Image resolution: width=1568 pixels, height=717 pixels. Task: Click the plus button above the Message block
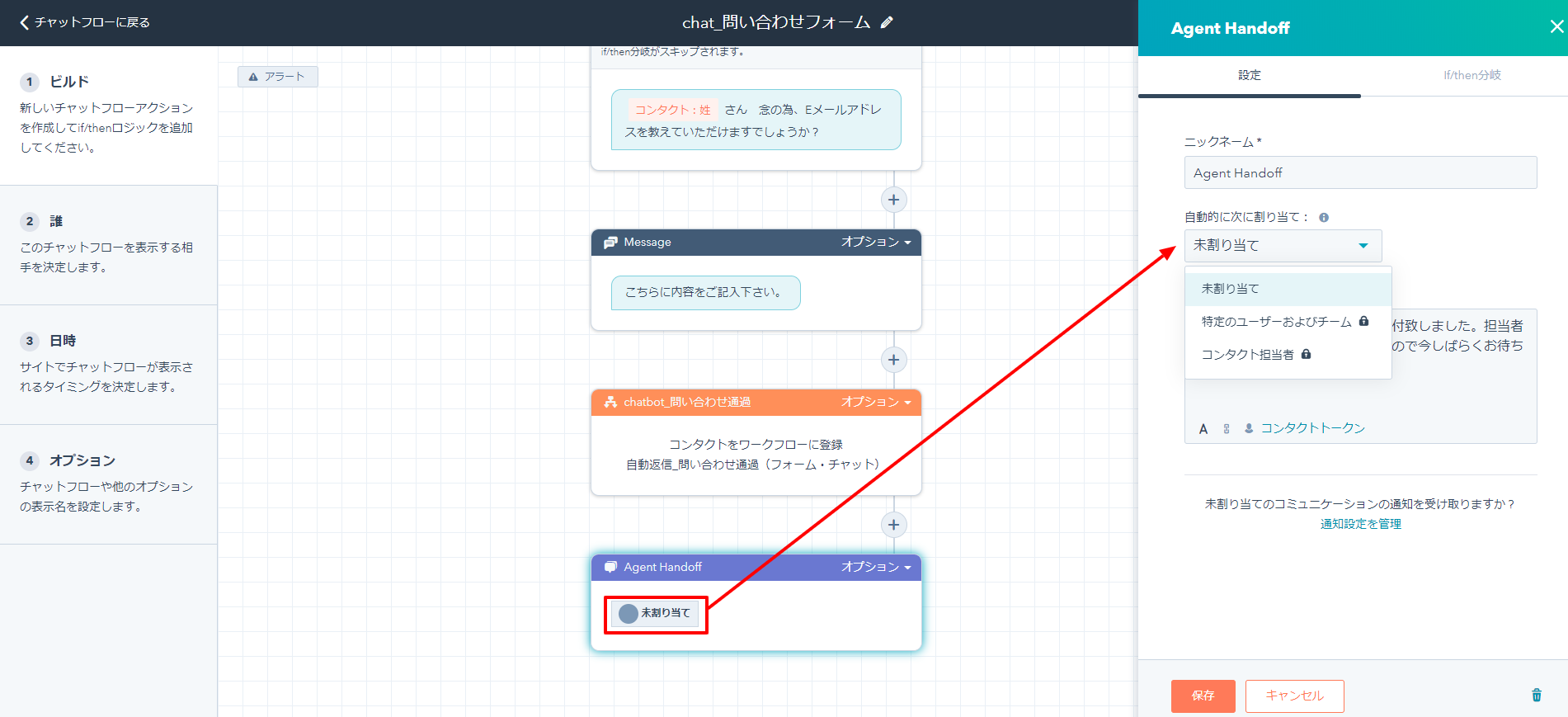tap(893, 200)
